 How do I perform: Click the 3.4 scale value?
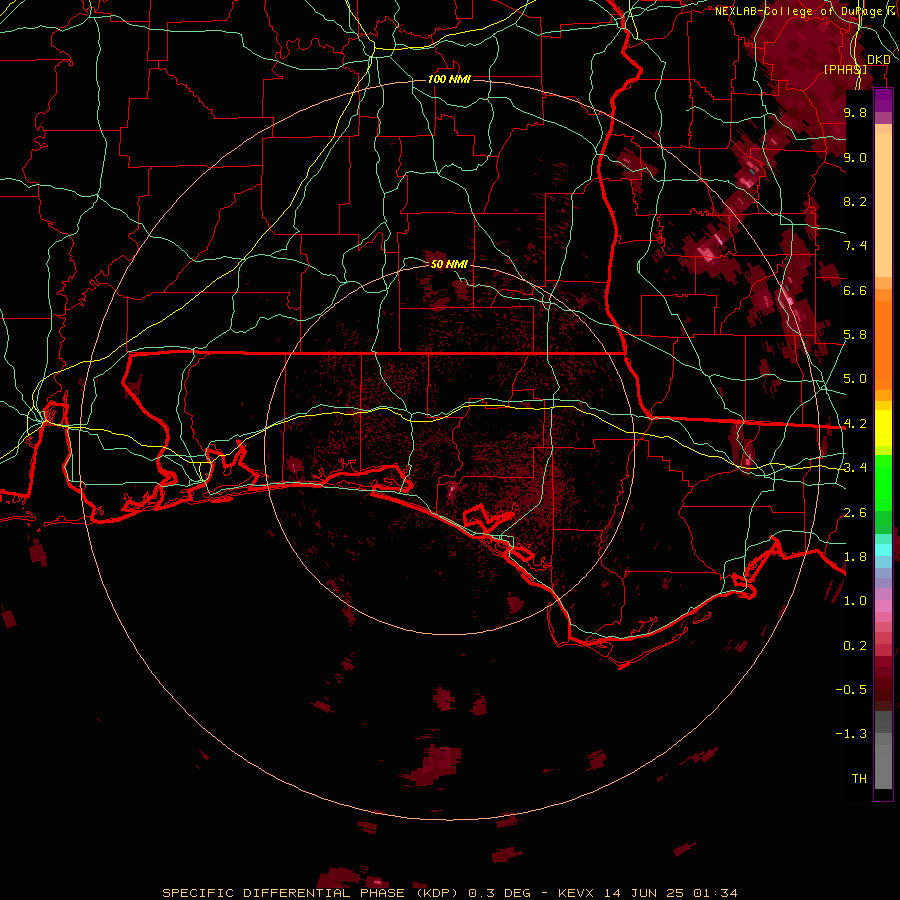pyautogui.click(x=855, y=468)
